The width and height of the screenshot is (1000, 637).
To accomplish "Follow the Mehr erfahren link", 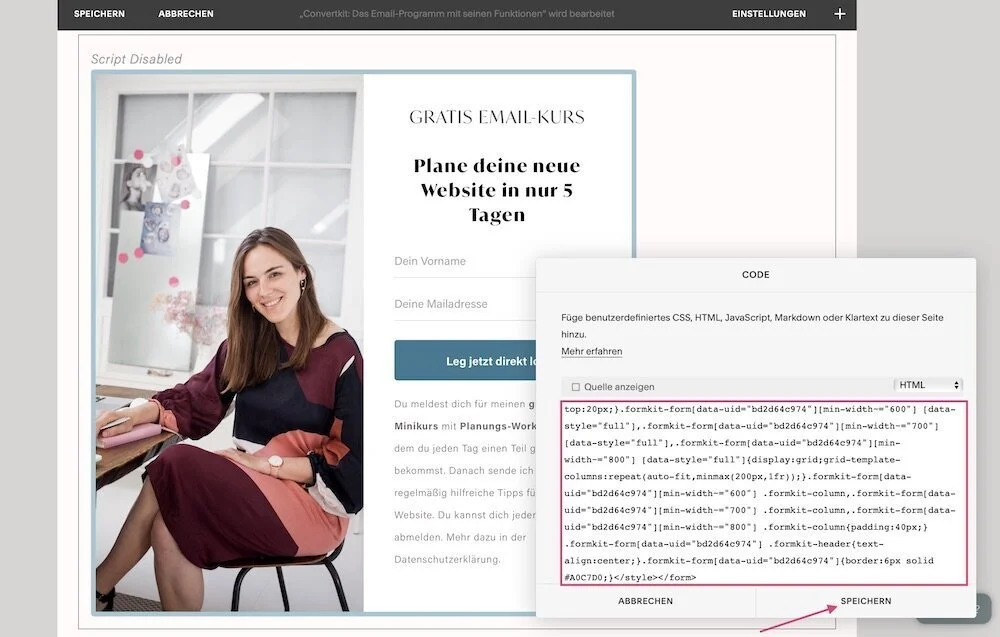I will [x=591, y=351].
